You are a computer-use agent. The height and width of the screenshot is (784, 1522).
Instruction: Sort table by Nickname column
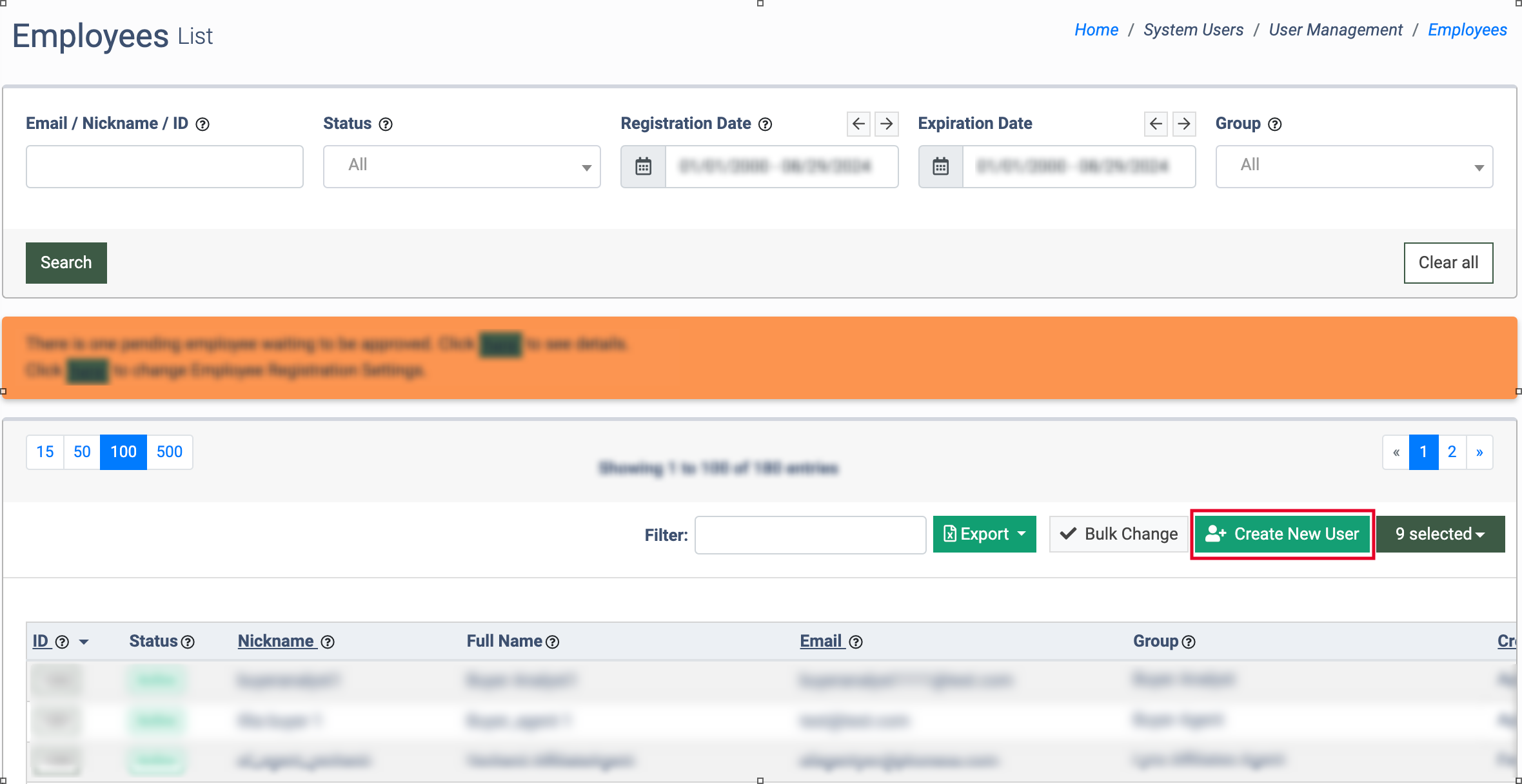coord(275,641)
